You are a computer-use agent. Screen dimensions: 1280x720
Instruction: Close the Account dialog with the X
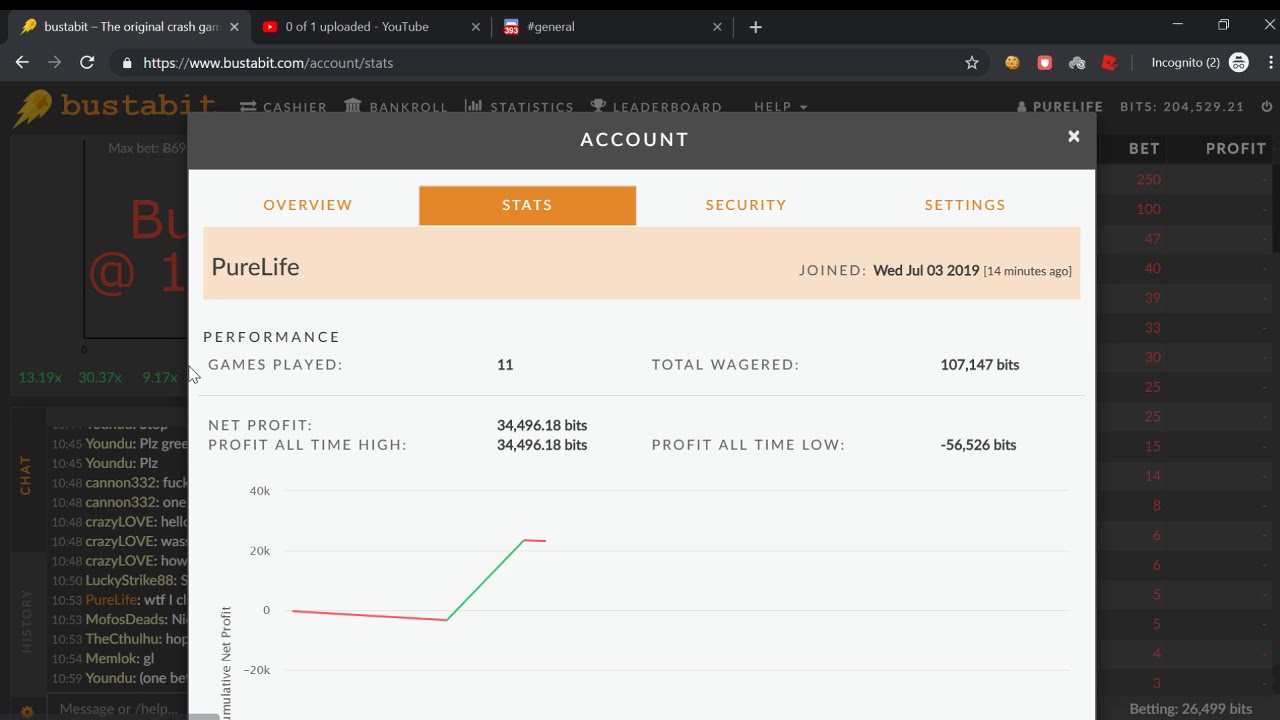click(x=1073, y=137)
